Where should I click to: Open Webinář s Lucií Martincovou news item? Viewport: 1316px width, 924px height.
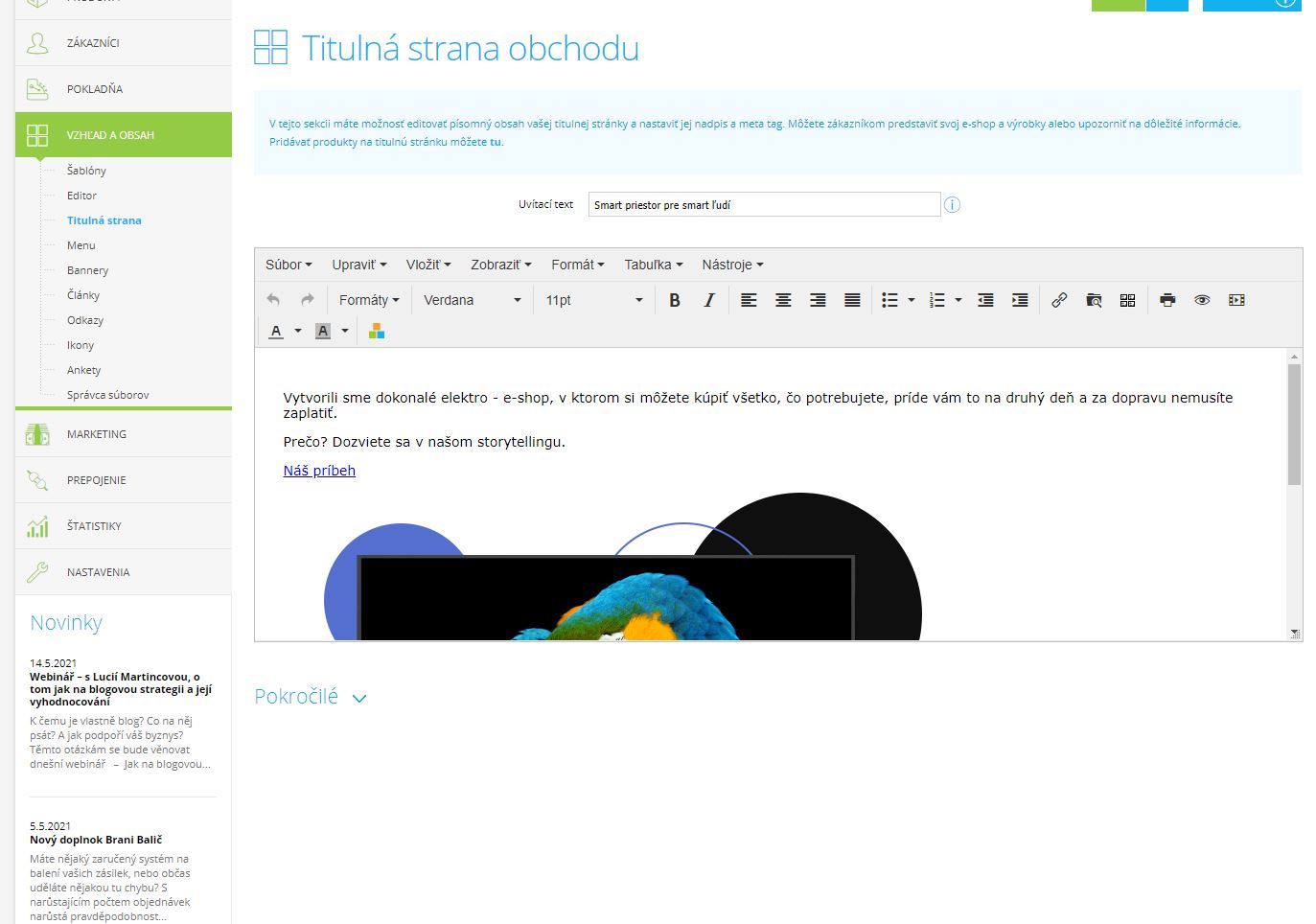point(121,689)
